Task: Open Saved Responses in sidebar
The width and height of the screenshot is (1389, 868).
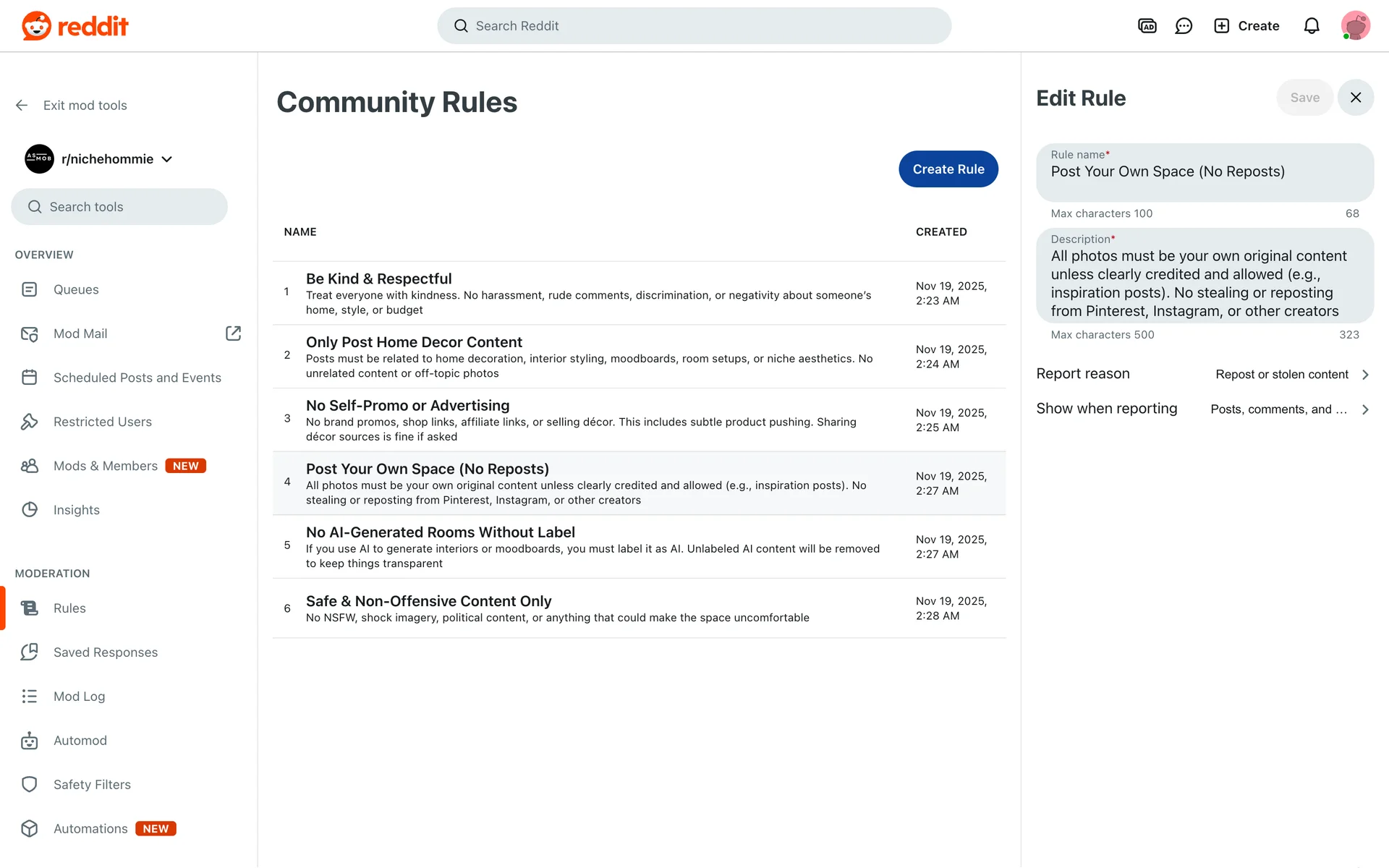Action: [106, 652]
